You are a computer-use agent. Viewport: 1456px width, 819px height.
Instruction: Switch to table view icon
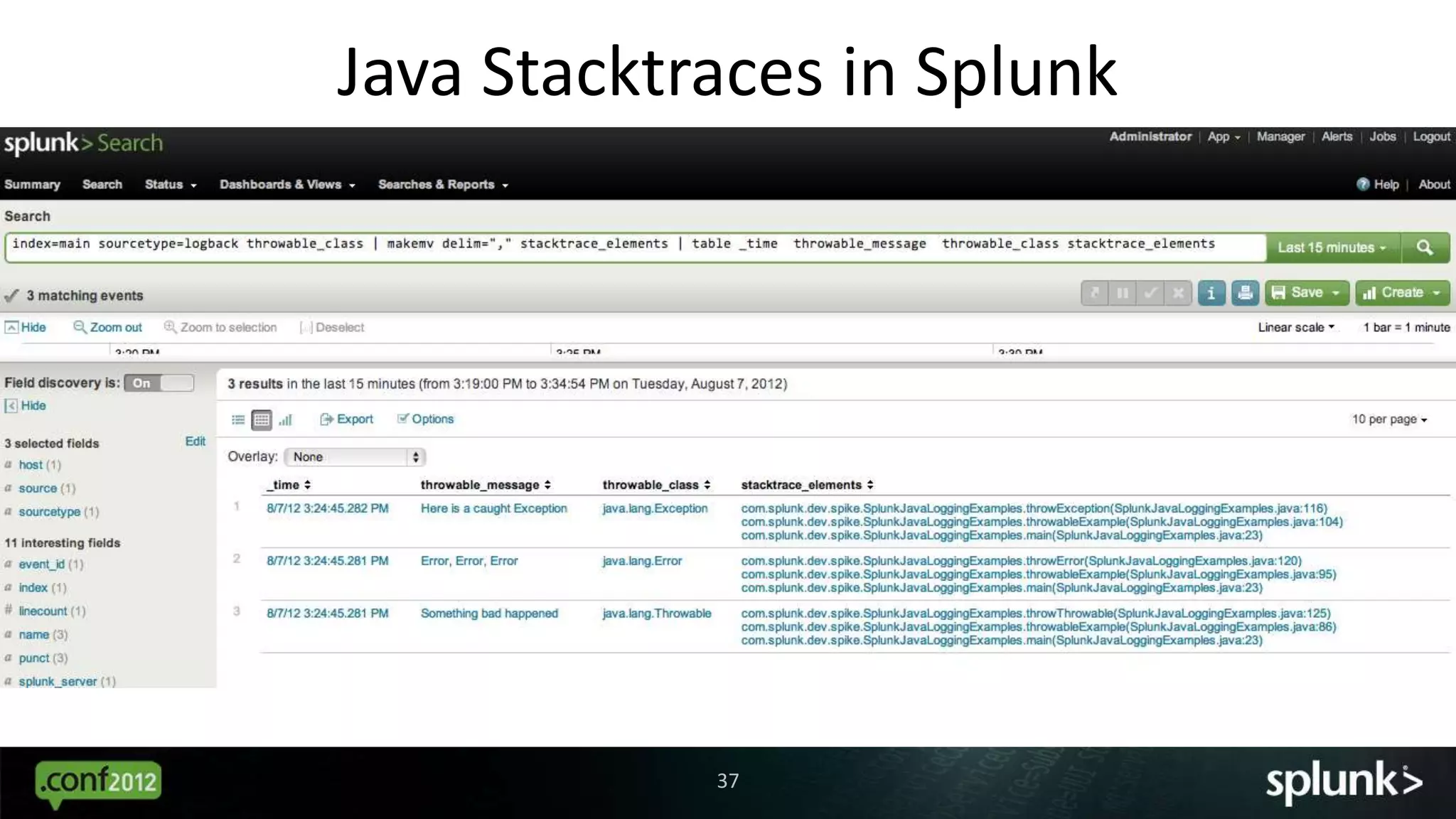(262, 420)
